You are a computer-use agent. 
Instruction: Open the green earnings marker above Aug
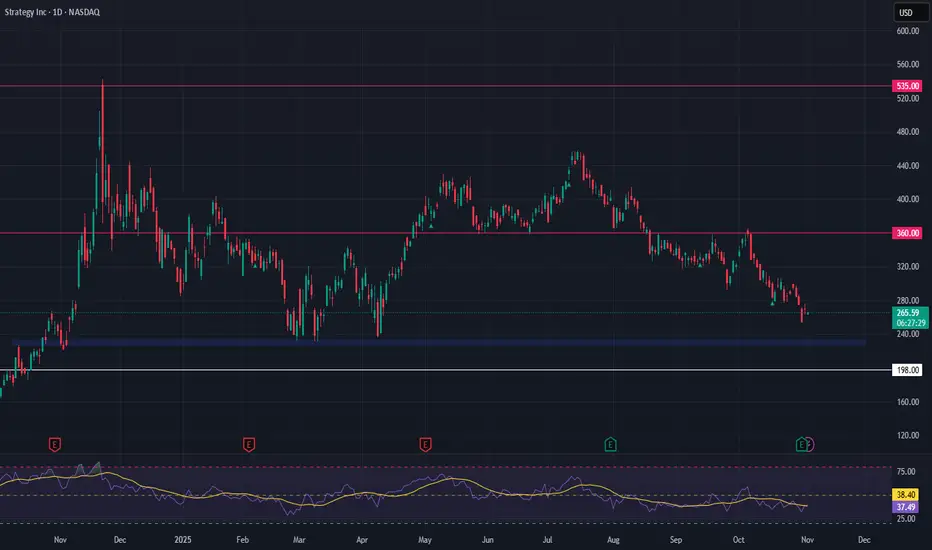click(610, 444)
